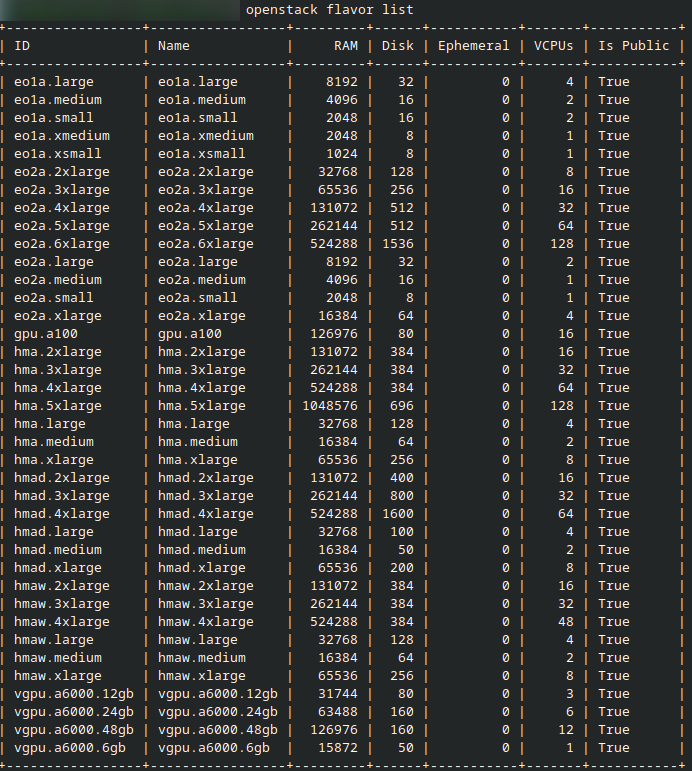Click ID cell 'hma.2xlarge'
This screenshot has height=771, width=692.
pos(58,352)
